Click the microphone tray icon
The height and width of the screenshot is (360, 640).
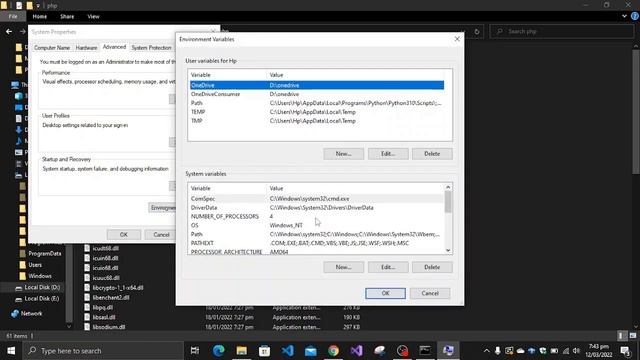pyautogui.click(x=498, y=351)
